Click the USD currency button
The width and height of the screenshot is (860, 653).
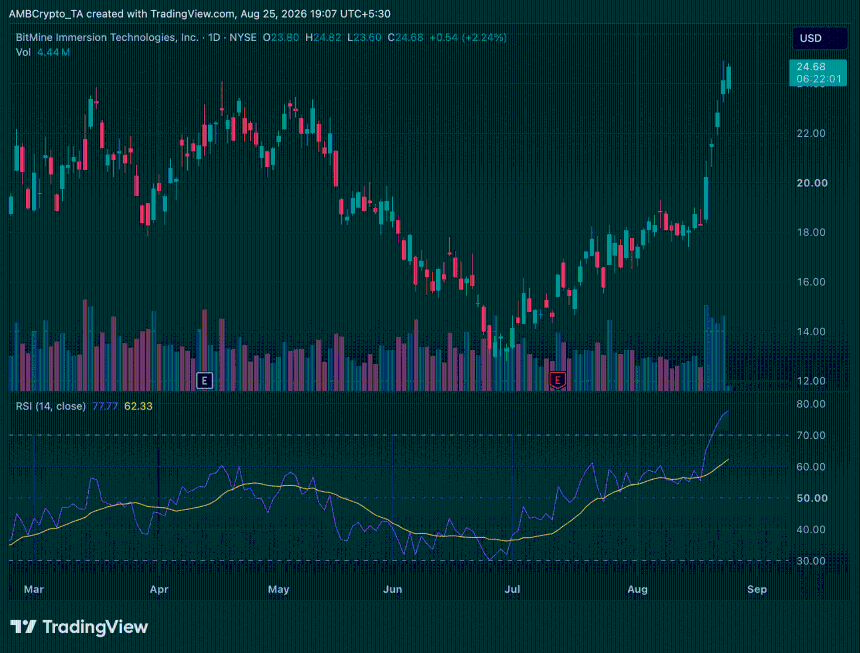pyautogui.click(x=819, y=38)
